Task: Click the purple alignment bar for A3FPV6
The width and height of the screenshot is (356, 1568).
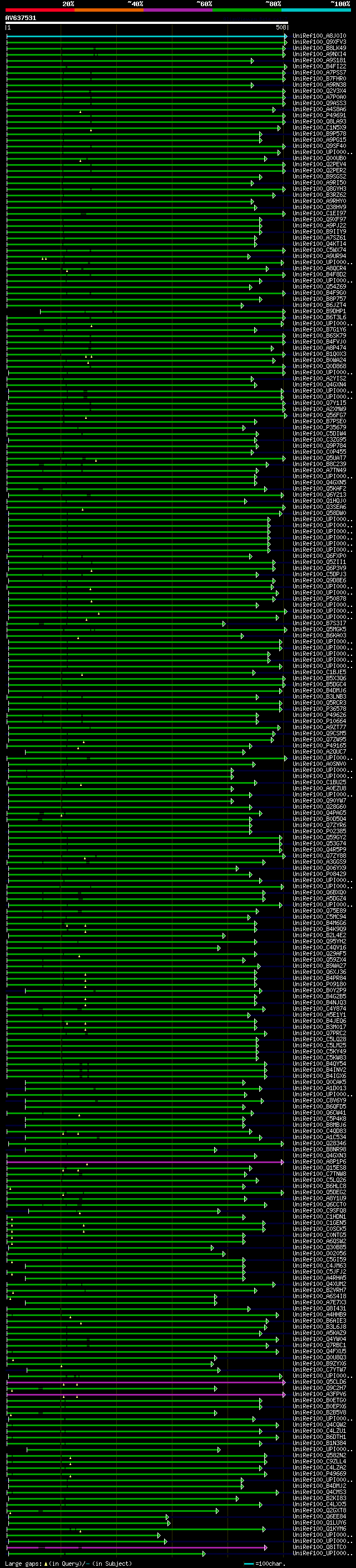Action: (146, 1394)
